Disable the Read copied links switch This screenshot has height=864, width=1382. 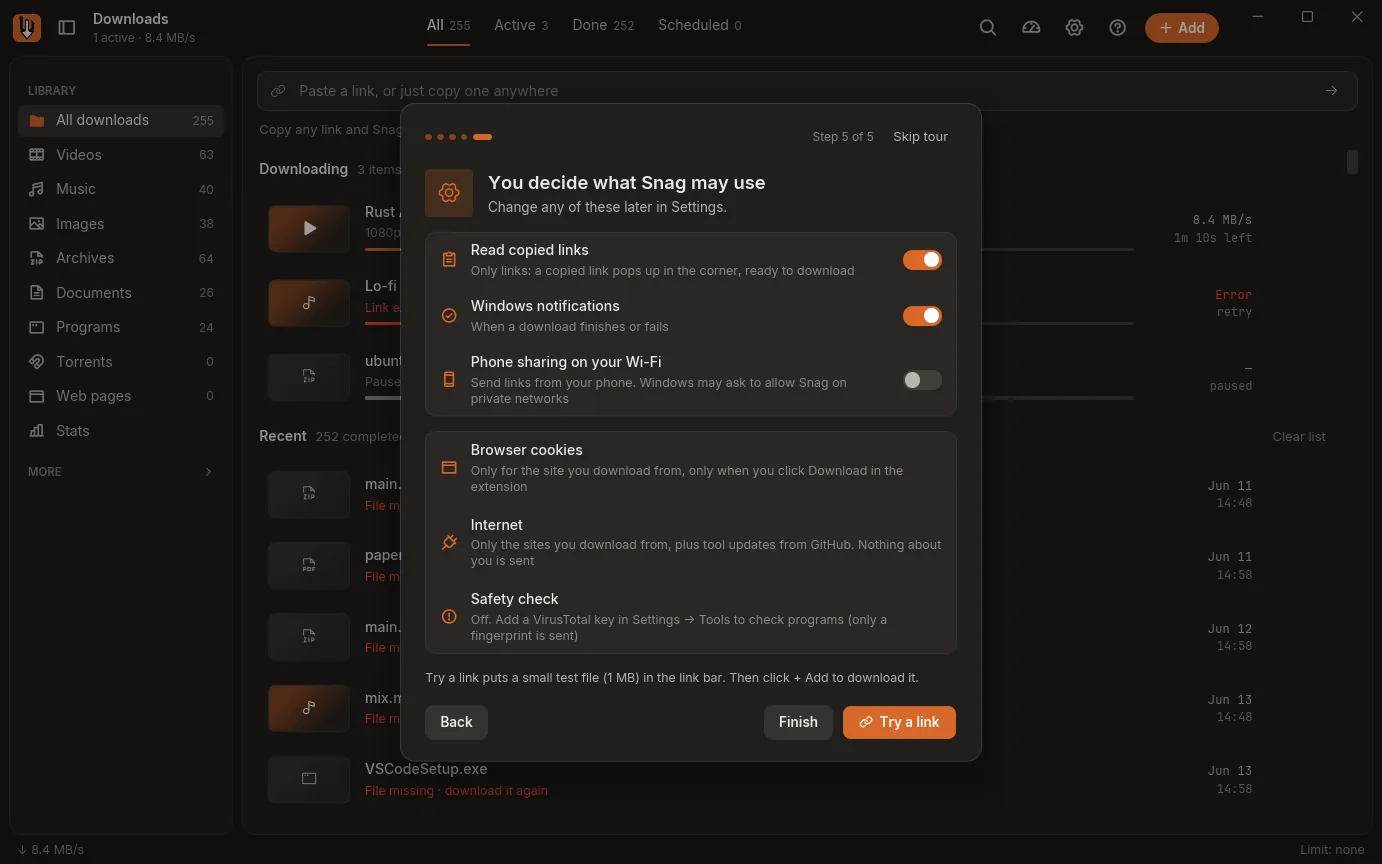(922, 260)
